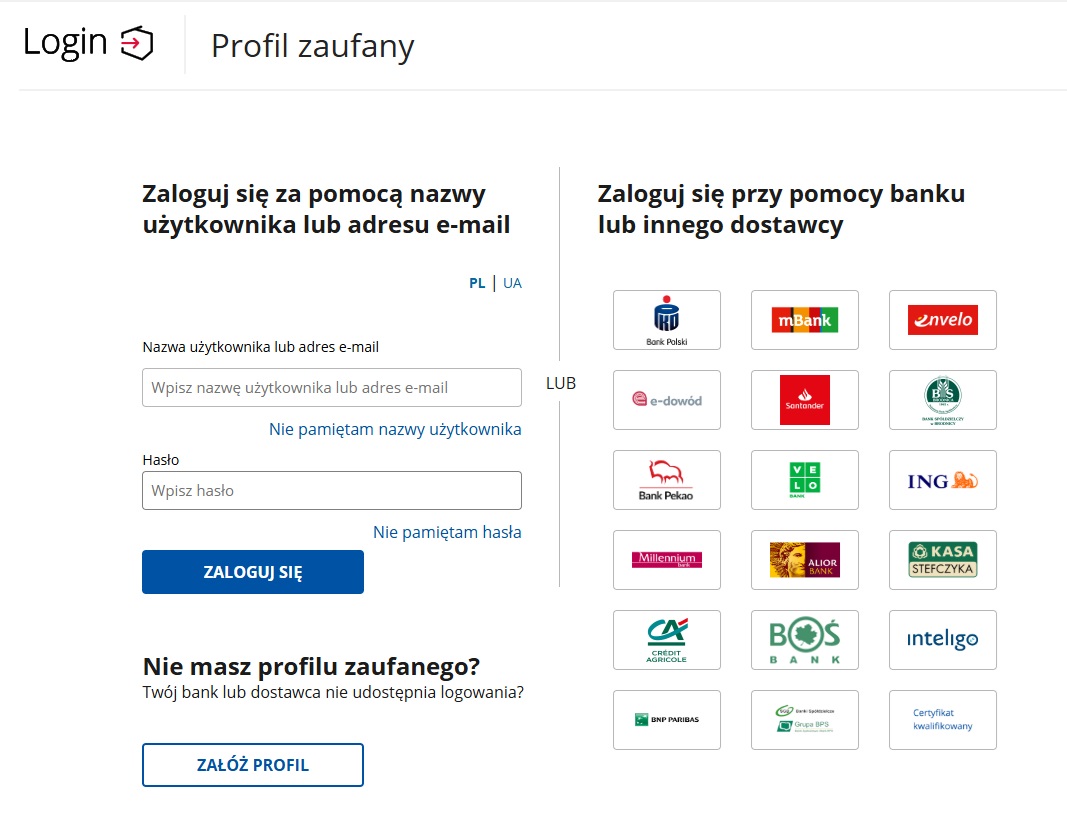
Task: Choose VeloBank as provider
Action: click(x=804, y=480)
